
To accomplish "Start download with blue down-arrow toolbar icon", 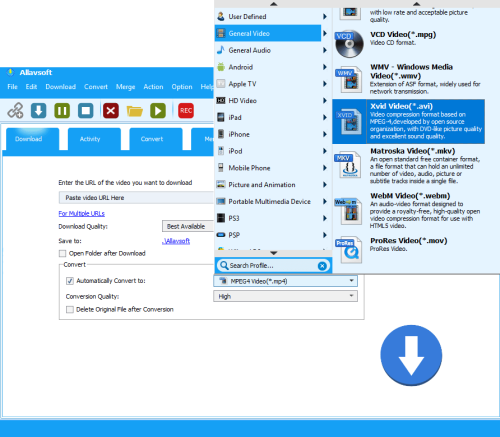I will point(39,111).
